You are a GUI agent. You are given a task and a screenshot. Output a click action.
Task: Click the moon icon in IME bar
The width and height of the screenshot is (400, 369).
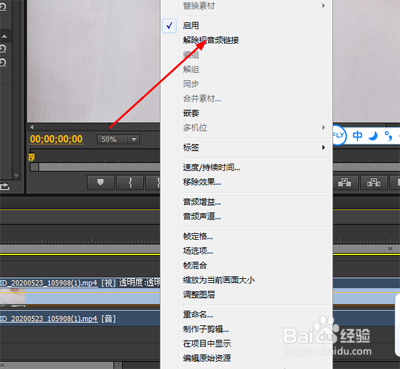click(373, 136)
